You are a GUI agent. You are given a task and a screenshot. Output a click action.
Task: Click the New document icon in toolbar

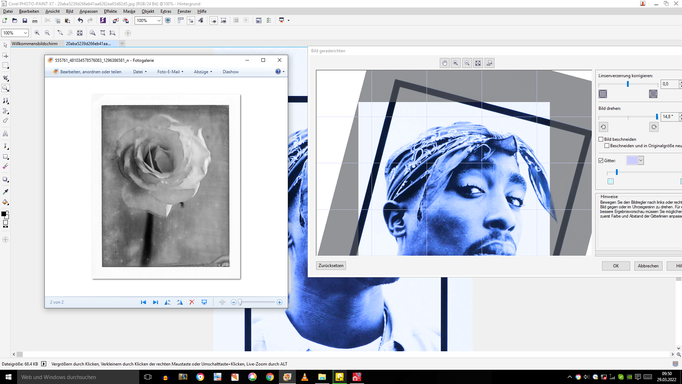coord(5,20)
